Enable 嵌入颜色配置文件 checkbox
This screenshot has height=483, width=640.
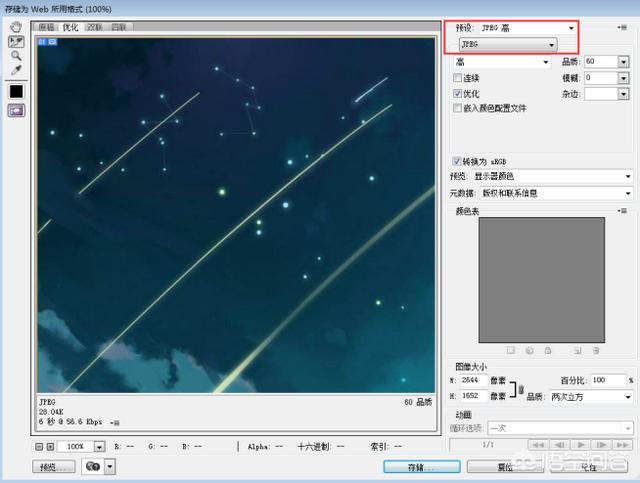click(x=458, y=108)
